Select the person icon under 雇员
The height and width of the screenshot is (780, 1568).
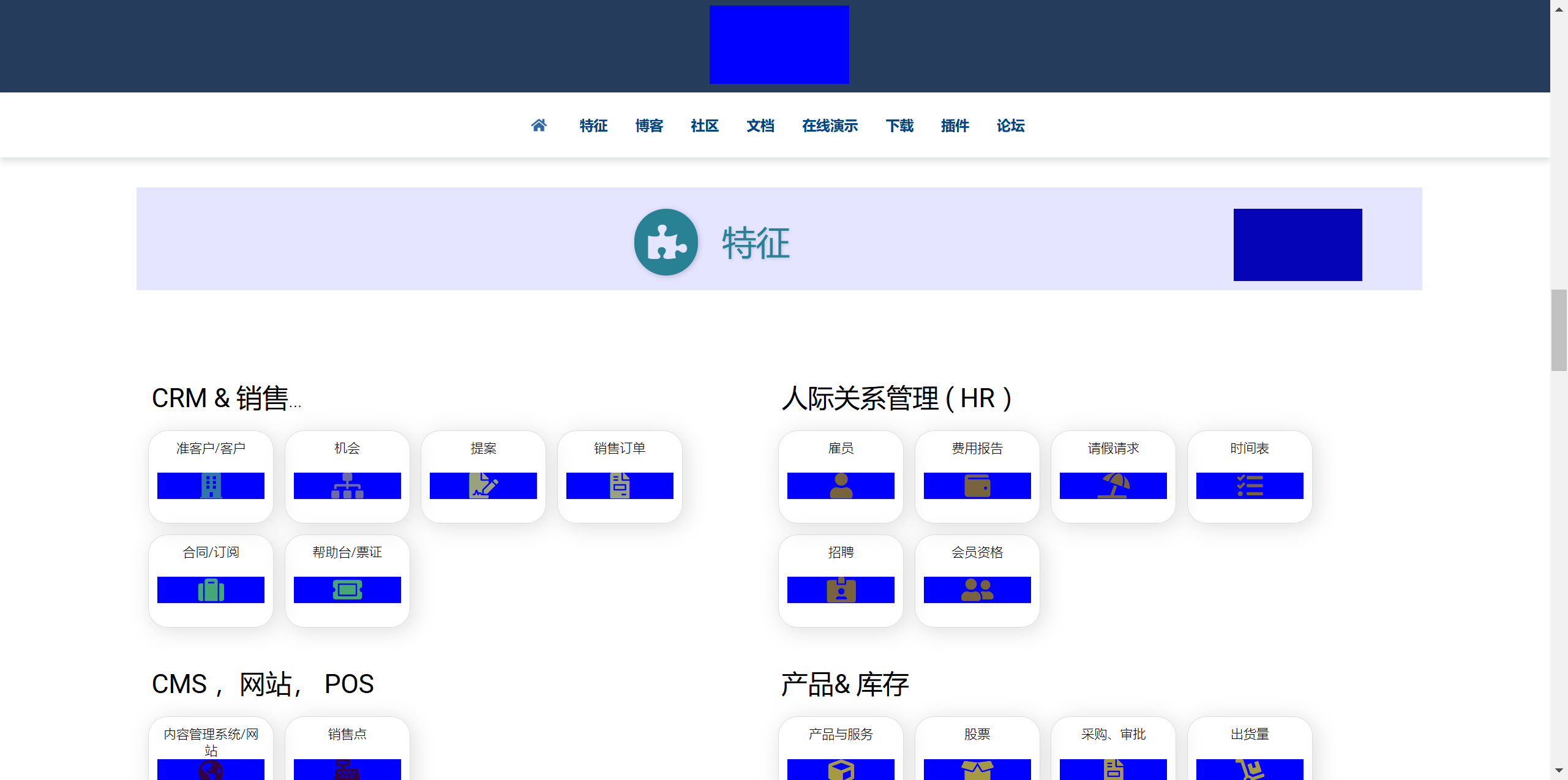pos(841,486)
